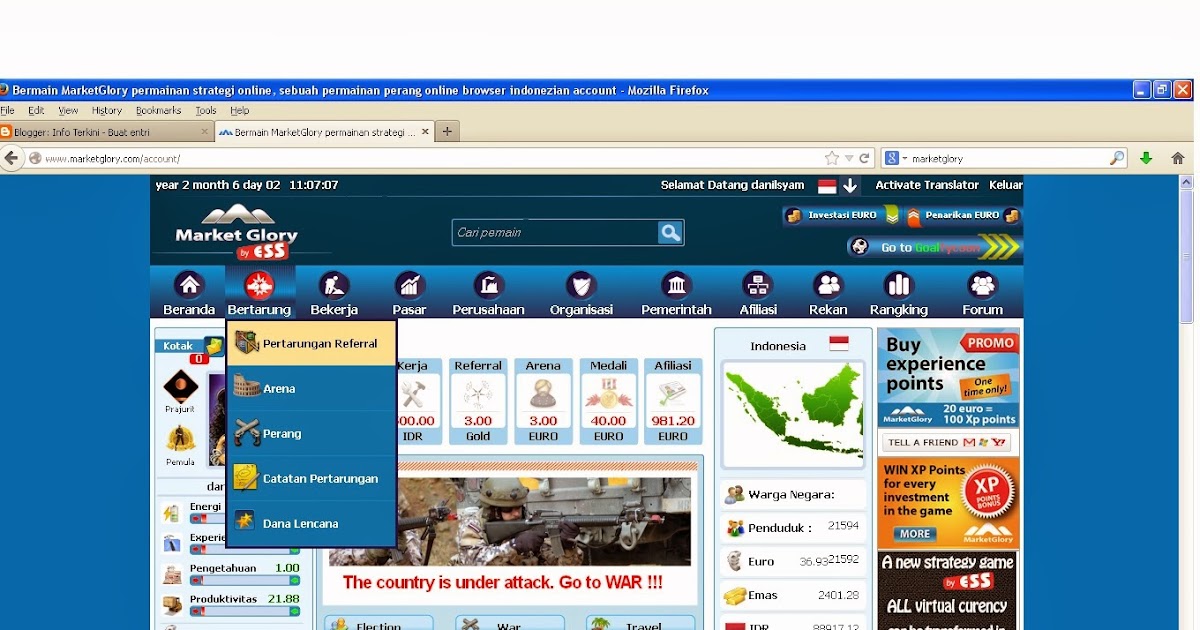The image size is (1200, 630).
Task: Click Activate Translator link
Action: coord(927,185)
